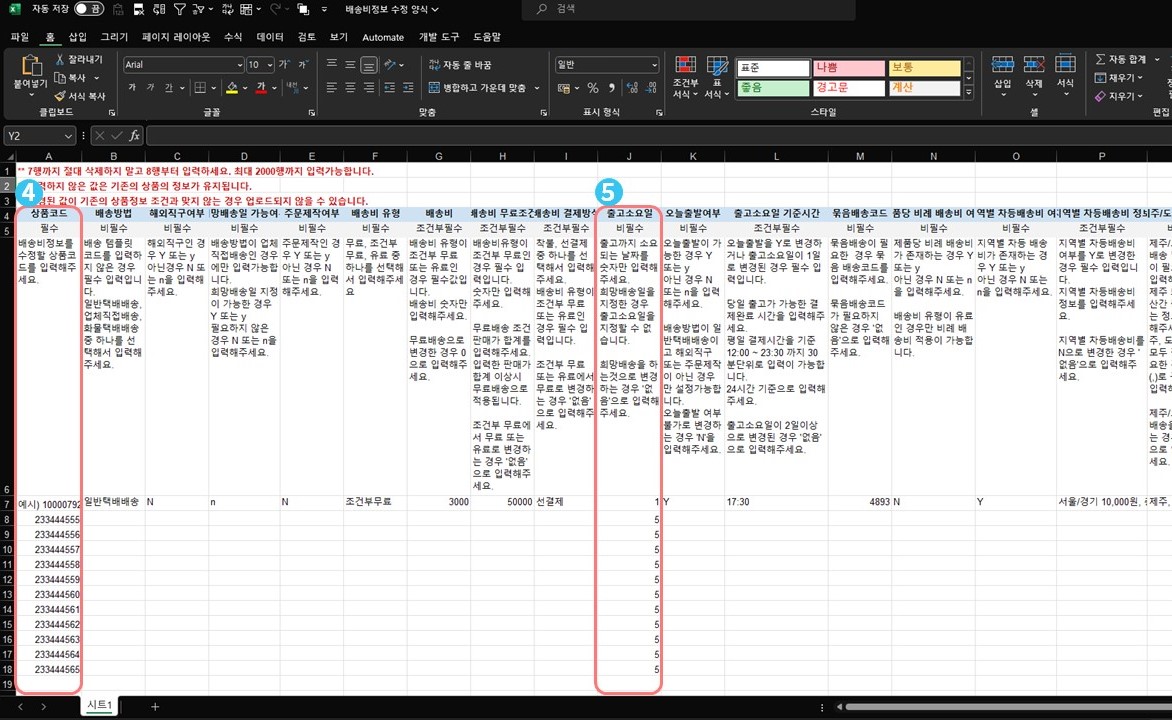
Task: Open 표 서식 table format icon
Action: tap(717, 77)
